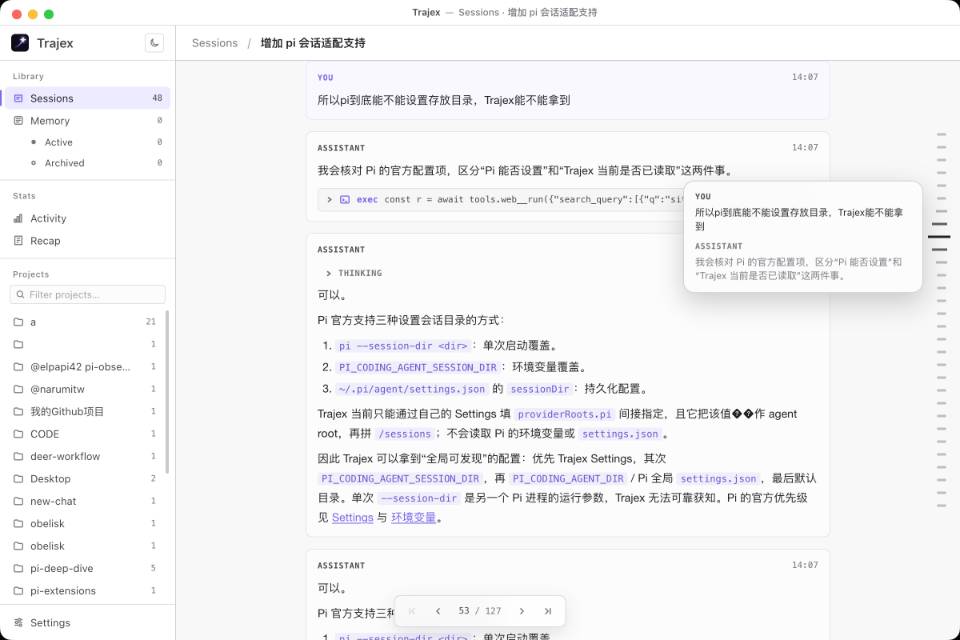
Task: Click the Sessions list icon
Action: 18,98
